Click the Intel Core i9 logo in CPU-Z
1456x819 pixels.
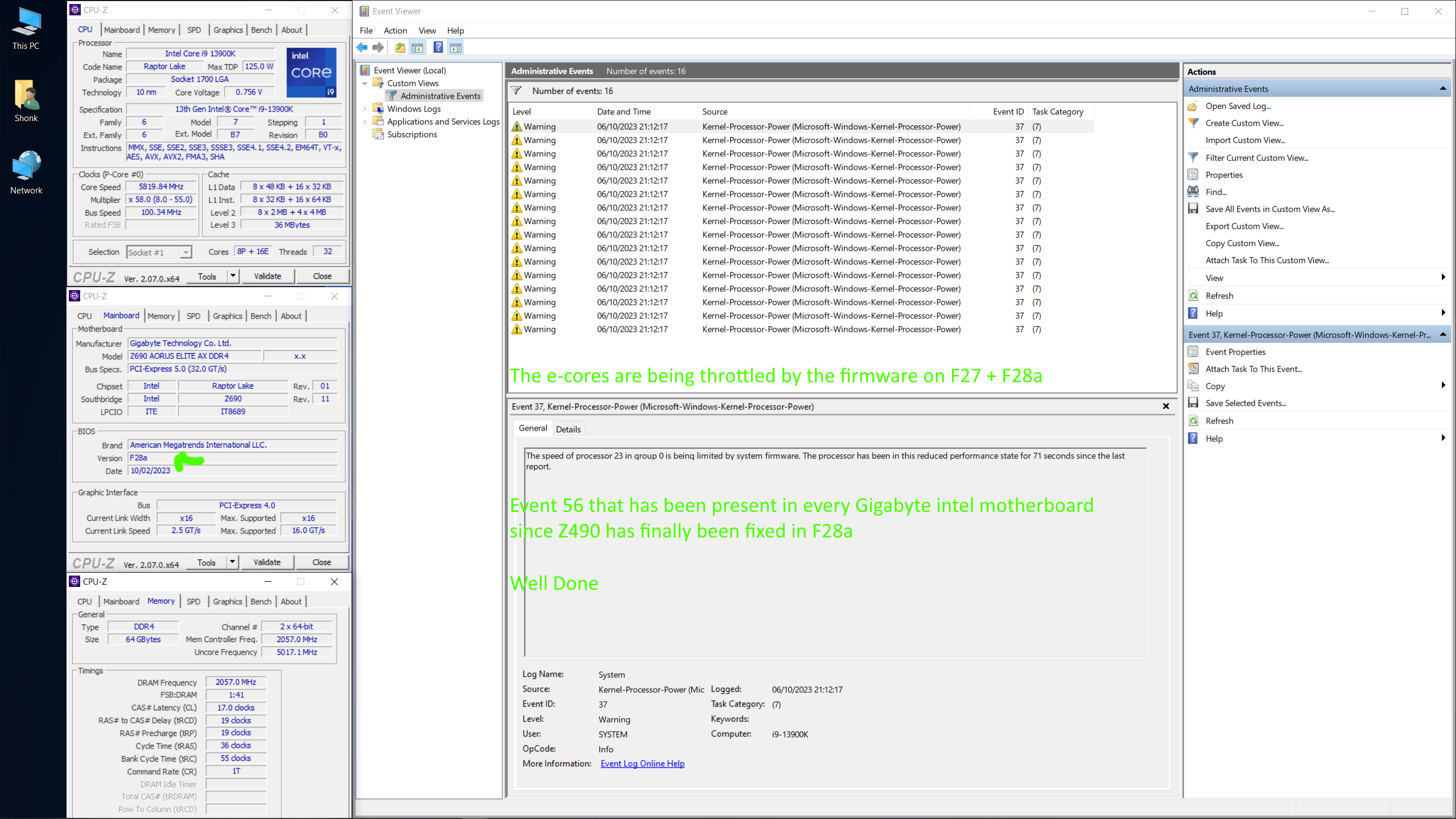[x=311, y=73]
